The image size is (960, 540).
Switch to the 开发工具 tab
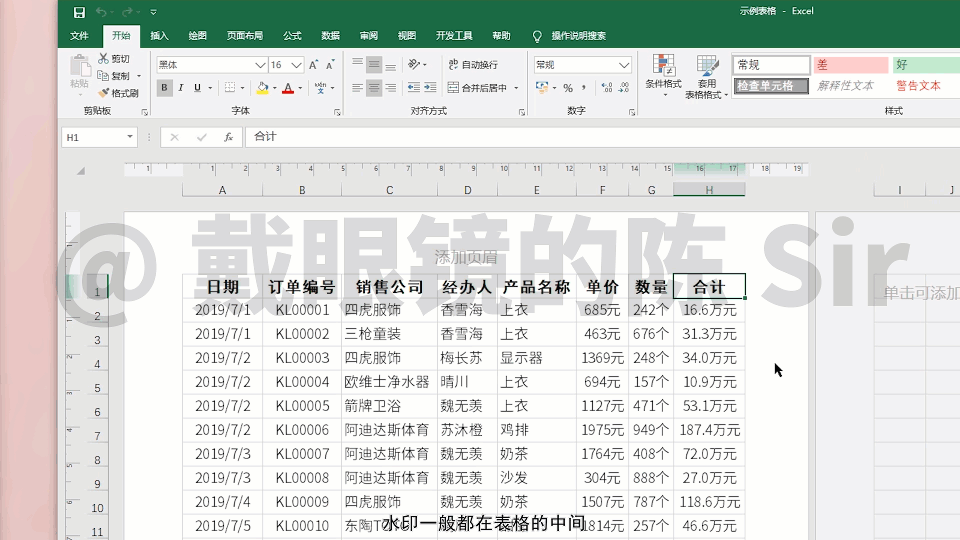pyautogui.click(x=454, y=36)
